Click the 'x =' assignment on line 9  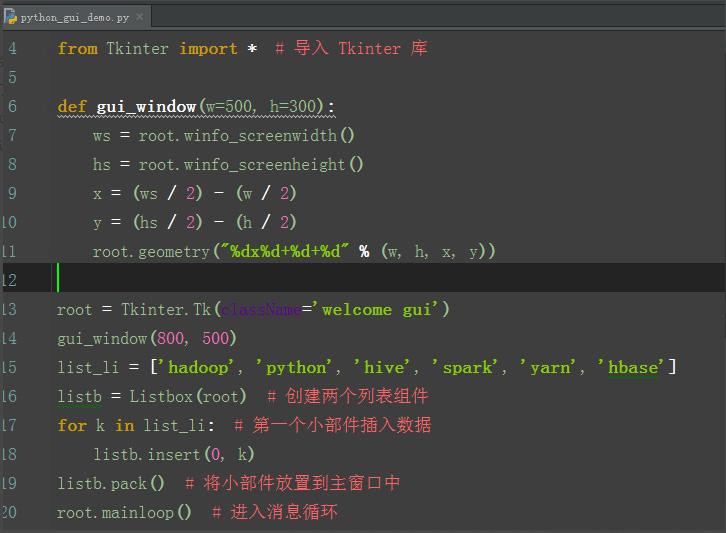(107, 194)
